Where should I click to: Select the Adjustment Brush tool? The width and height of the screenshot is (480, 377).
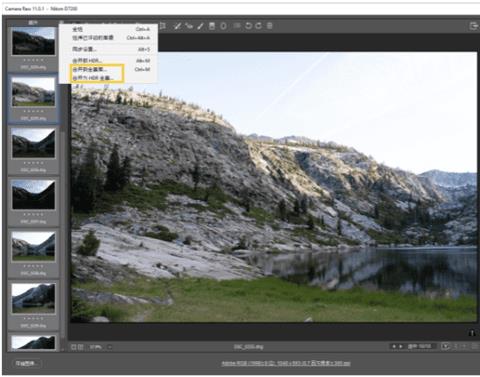[x=200, y=26]
